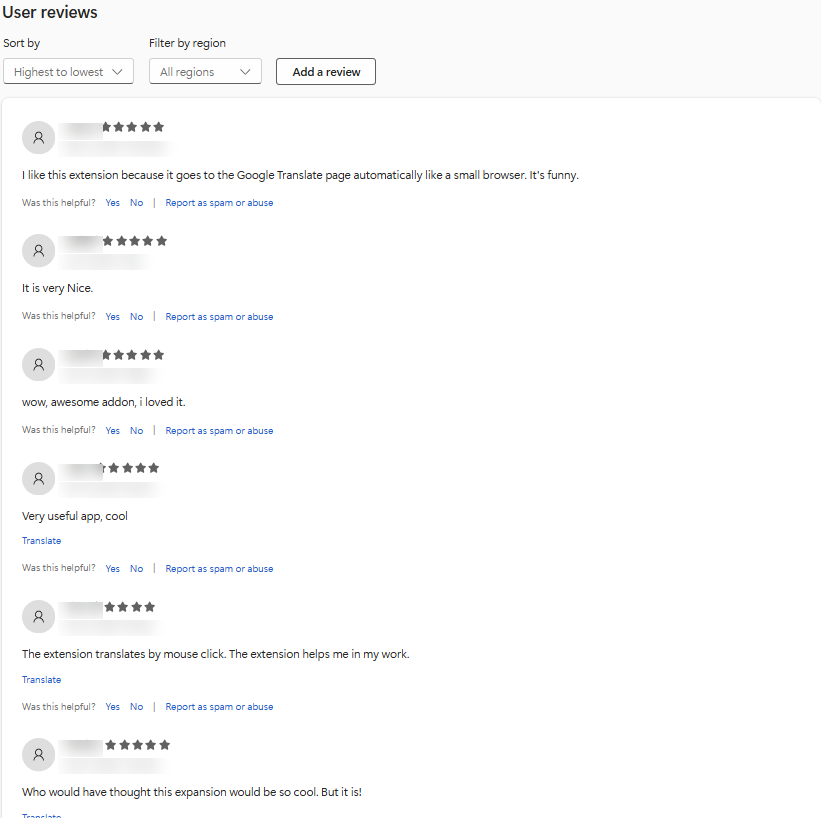Click review text about Google Translate page

click(x=300, y=175)
